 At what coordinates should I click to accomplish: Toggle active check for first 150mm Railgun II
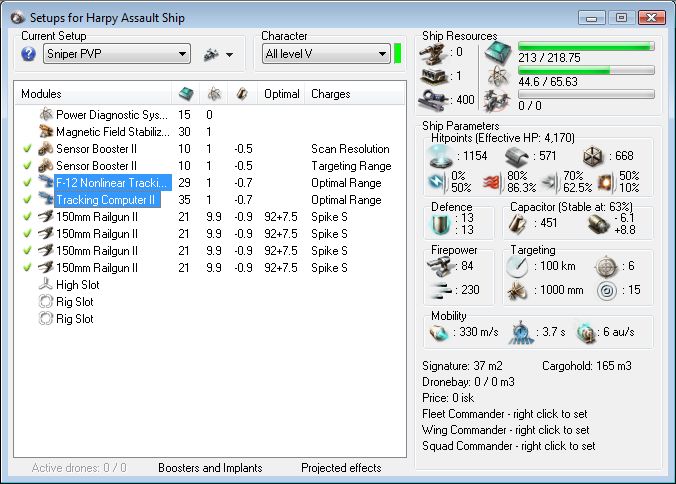coord(27,216)
